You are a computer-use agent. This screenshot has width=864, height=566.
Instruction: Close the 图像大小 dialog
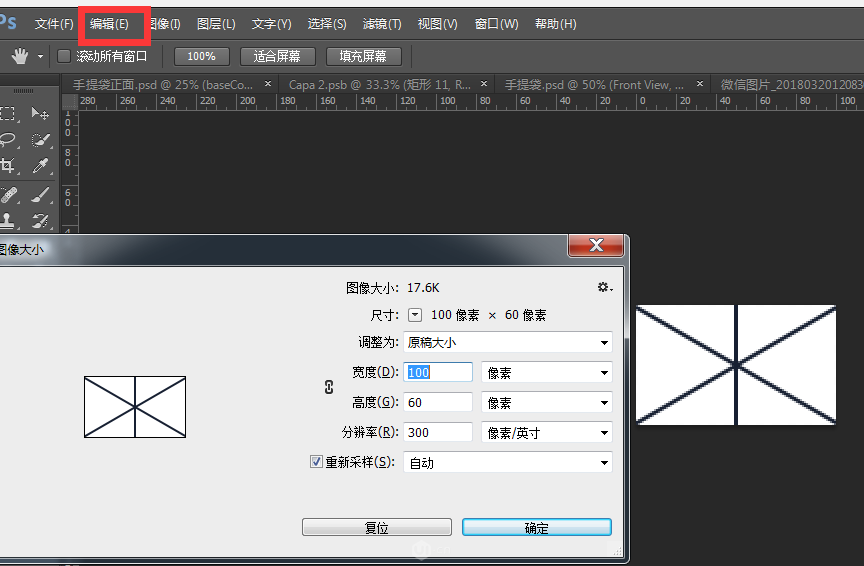click(x=596, y=245)
